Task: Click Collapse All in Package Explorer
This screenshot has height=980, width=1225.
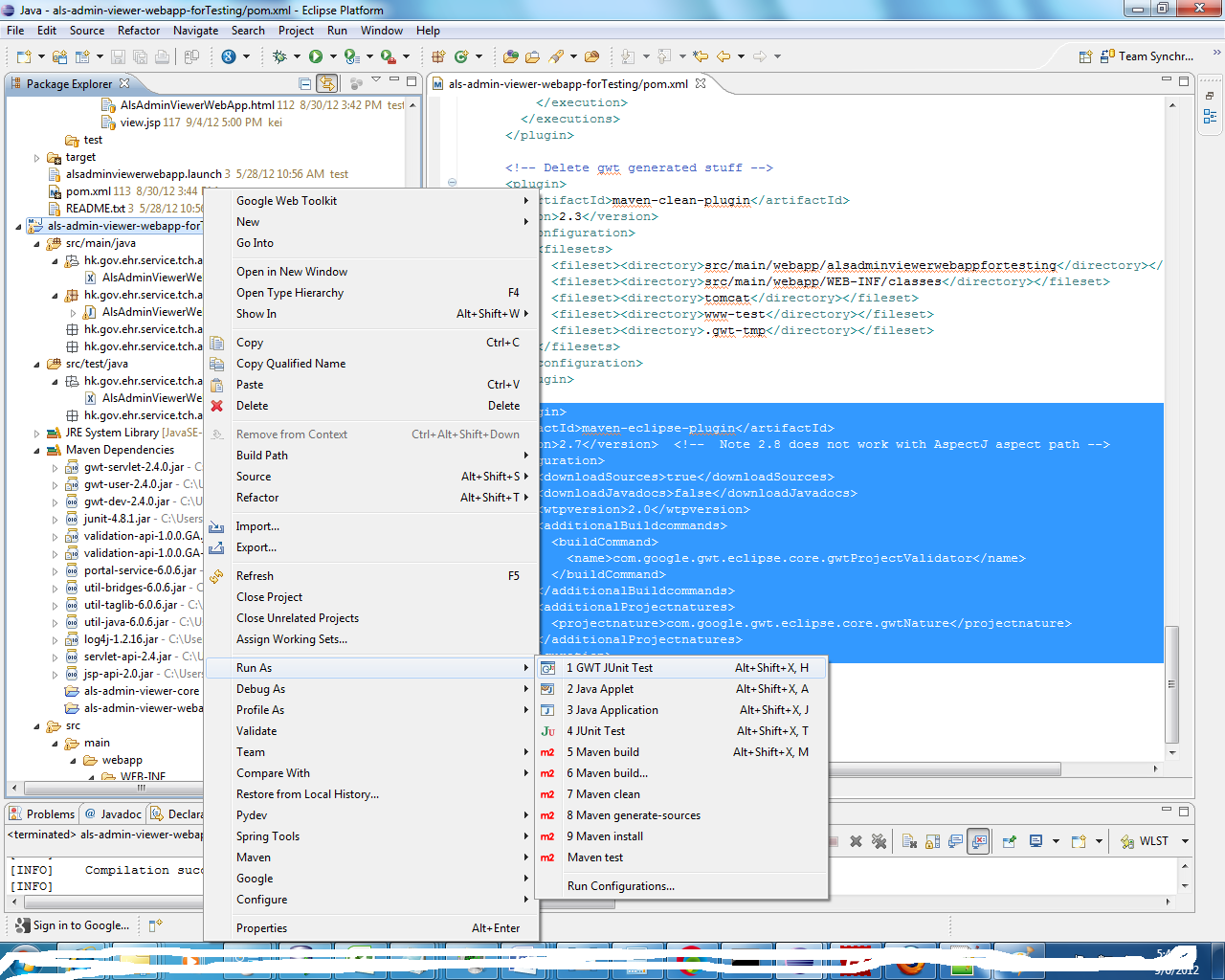Action: (x=304, y=83)
